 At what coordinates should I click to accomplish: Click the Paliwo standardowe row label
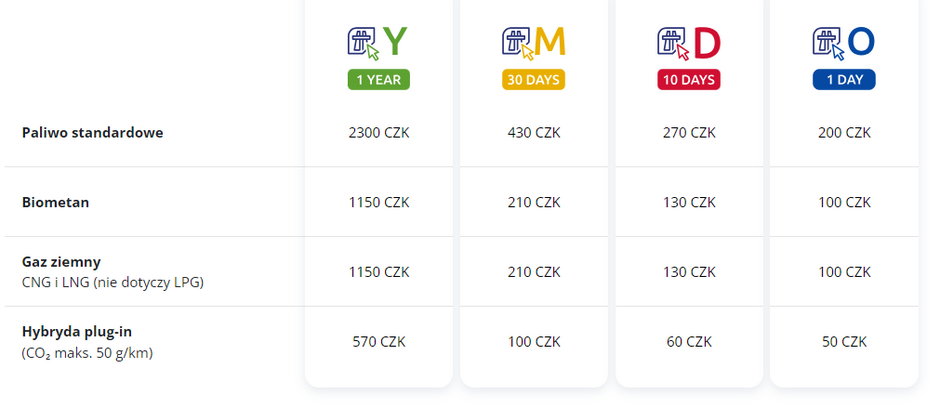(x=92, y=132)
